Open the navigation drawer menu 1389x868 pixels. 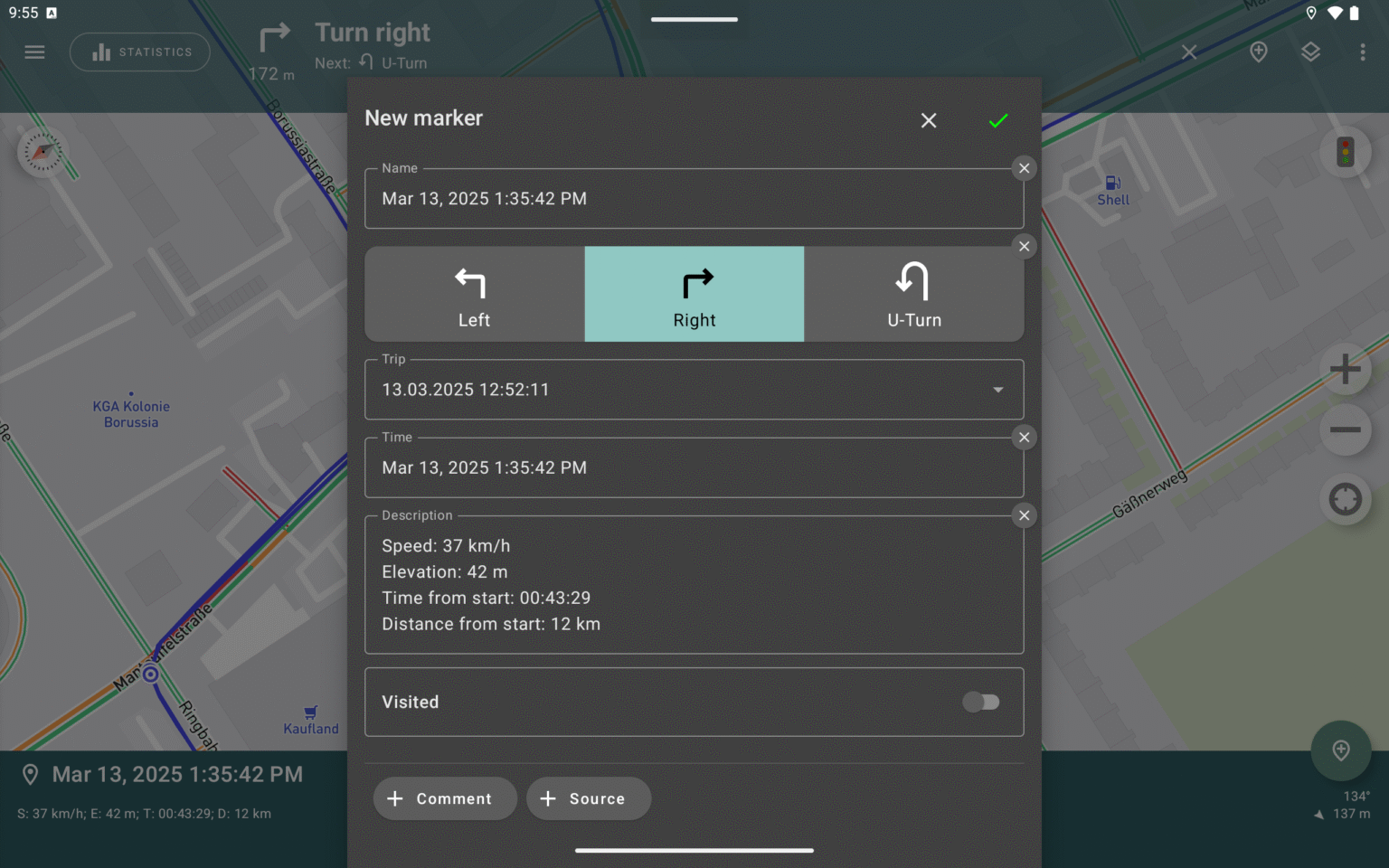coord(34,52)
